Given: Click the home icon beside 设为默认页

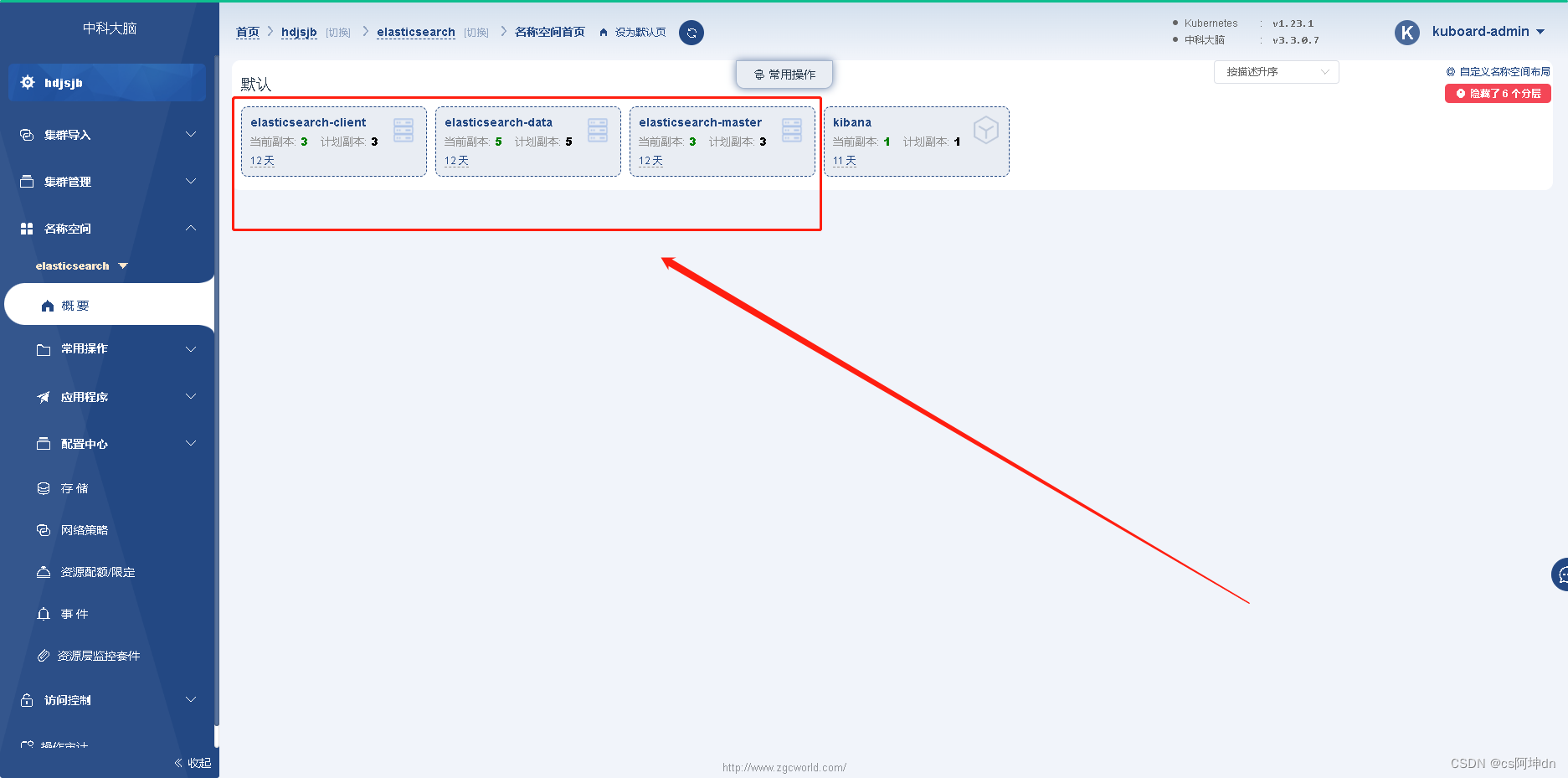Looking at the screenshot, I should pyautogui.click(x=604, y=33).
